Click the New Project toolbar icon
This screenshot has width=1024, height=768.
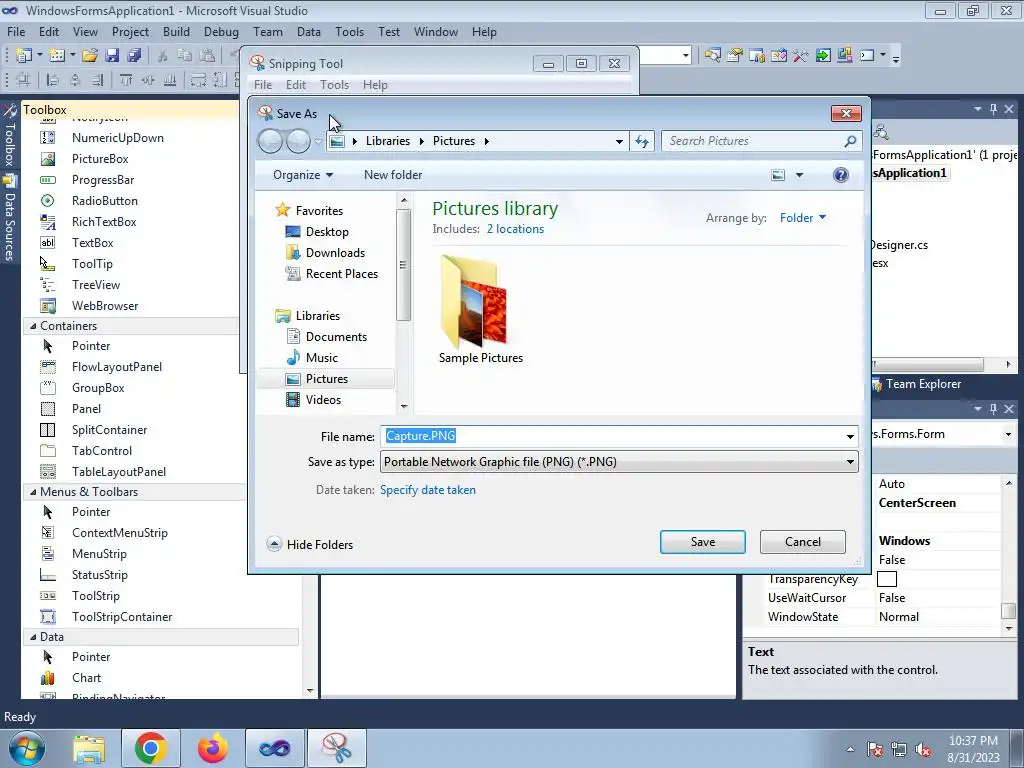point(24,56)
